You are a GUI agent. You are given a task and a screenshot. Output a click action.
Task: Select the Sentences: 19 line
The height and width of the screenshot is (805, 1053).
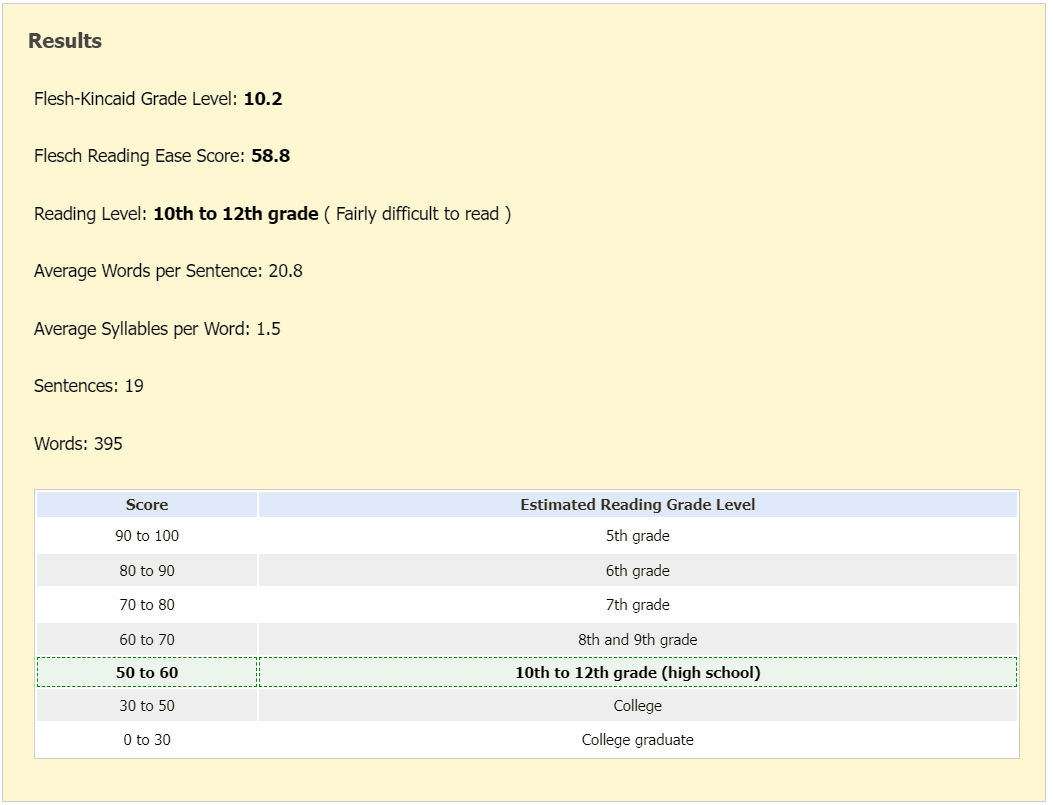point(89,386)
